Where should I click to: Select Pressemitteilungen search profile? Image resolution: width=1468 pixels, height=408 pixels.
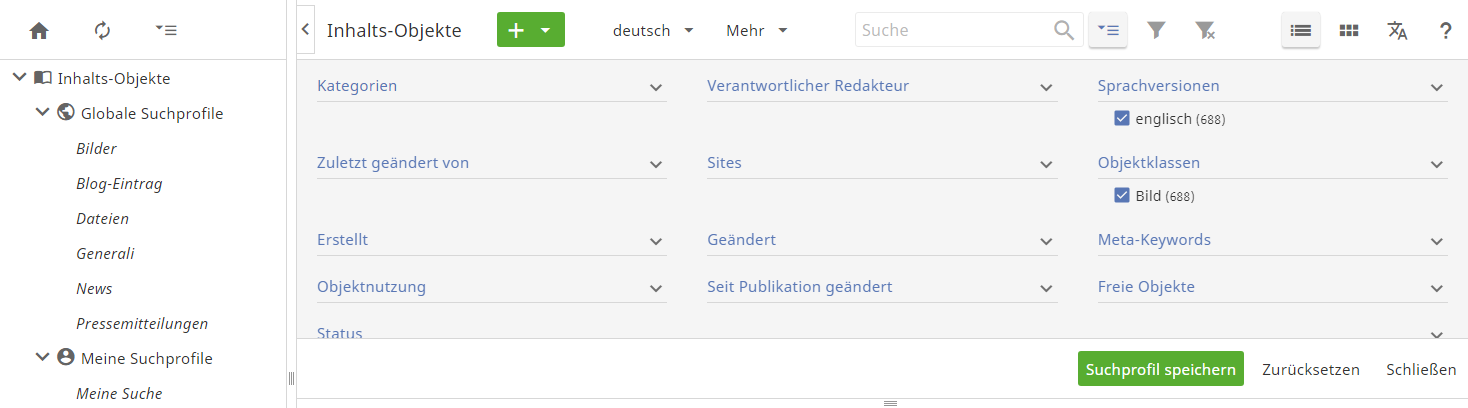(x=142, y=323)
